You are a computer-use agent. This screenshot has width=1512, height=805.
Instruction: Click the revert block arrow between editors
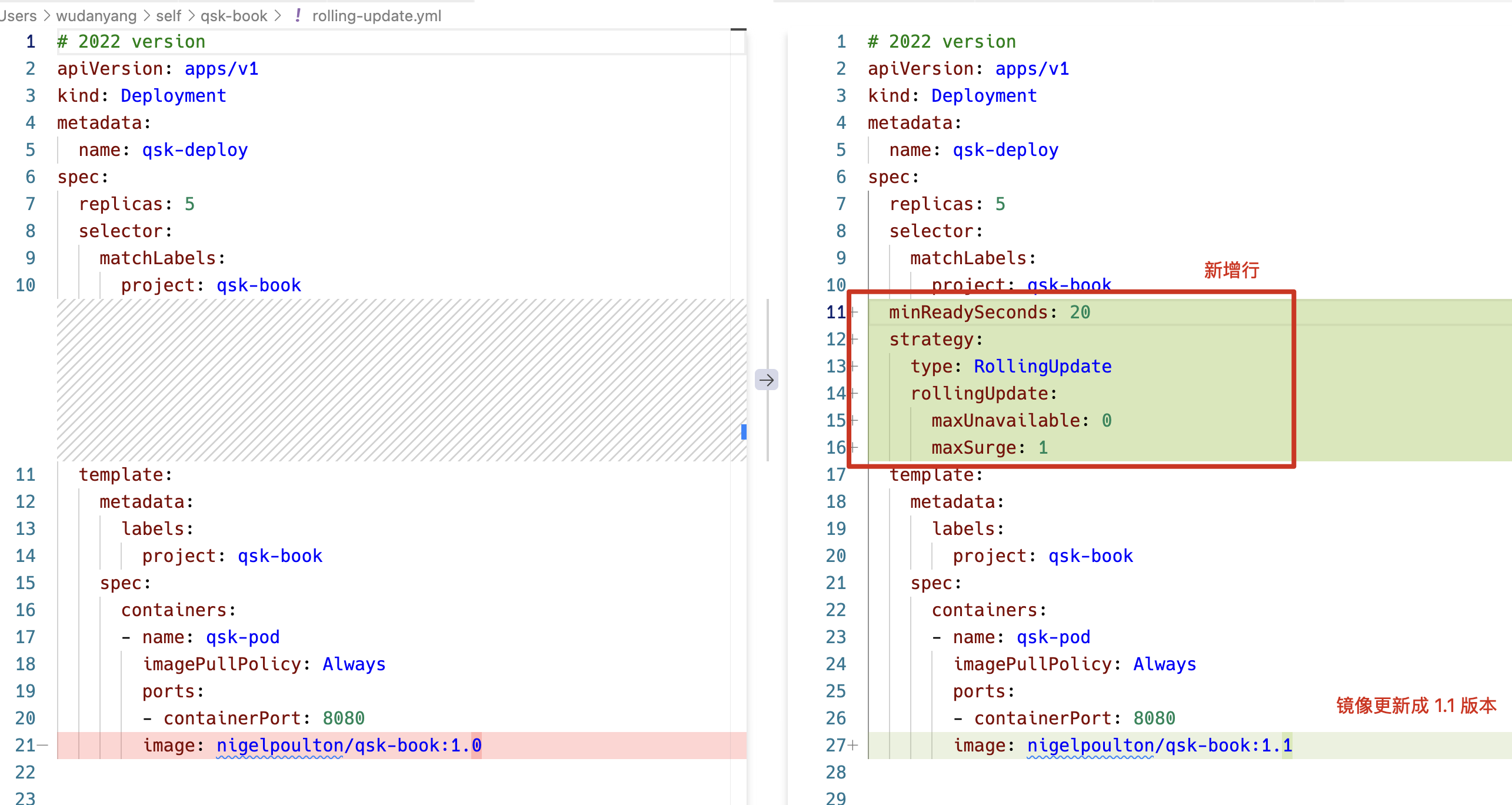click(766, 380)
